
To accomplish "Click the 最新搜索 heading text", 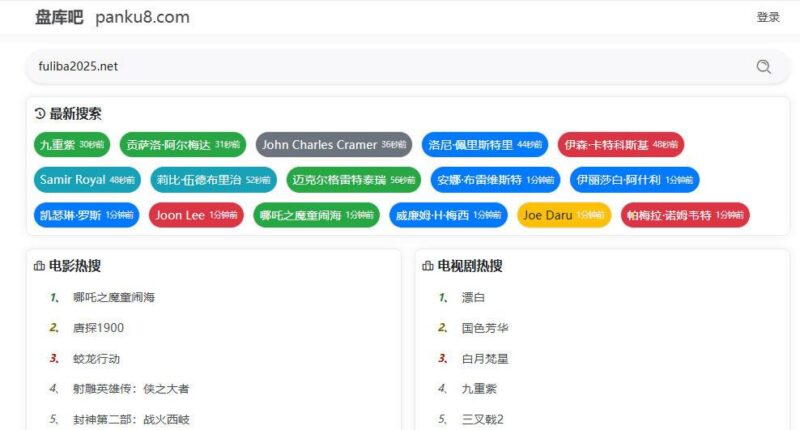I will (x=76, y=114).
